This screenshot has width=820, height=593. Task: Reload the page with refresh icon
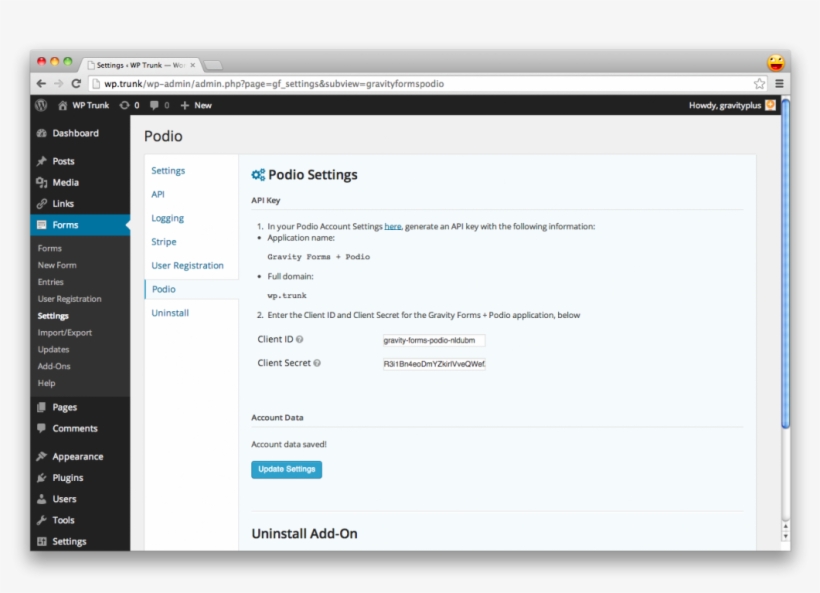(76, 84)
